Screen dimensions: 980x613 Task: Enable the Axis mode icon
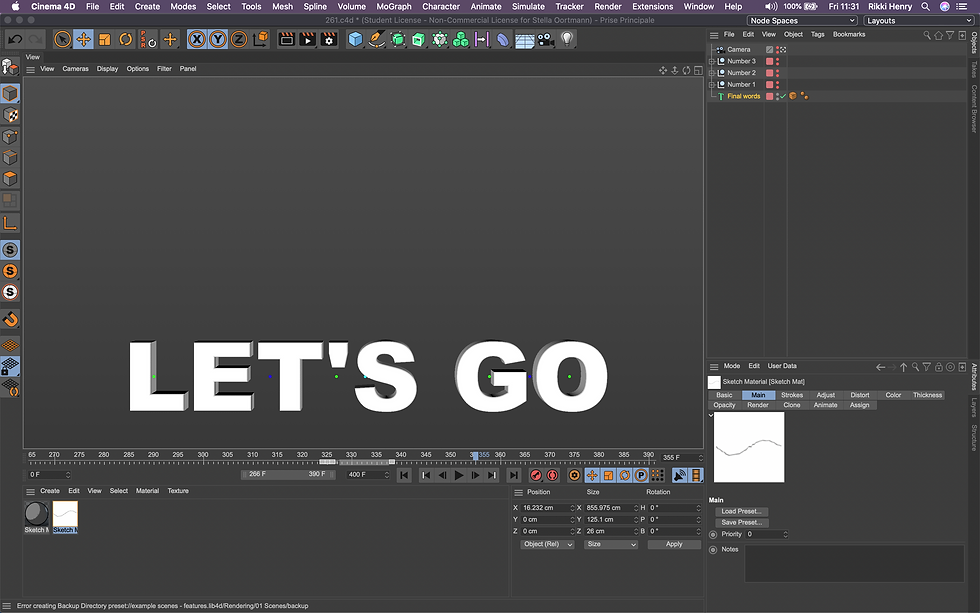(10, 223)
